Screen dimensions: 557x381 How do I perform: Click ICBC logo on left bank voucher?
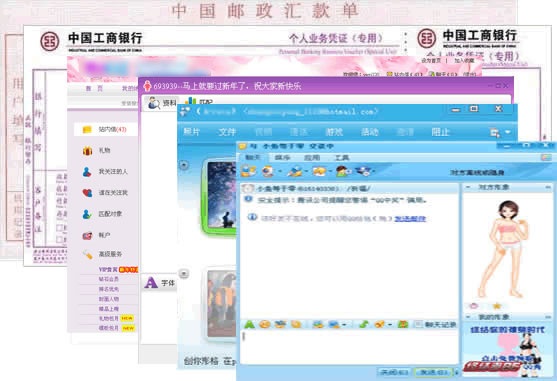(x=50, y=41)
